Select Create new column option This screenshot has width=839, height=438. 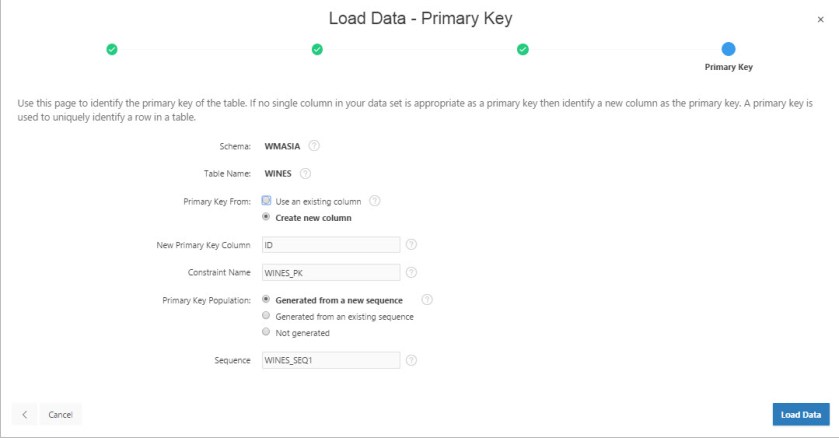click(x=267, y=217)
